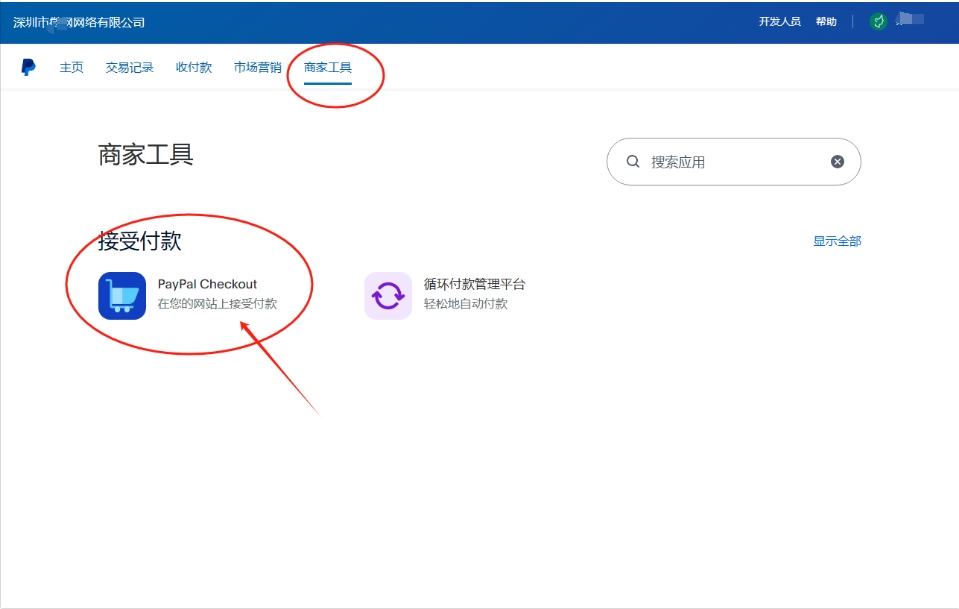Image resolution: width=959 pixels, height=609 pixels.
Task: Open the green account avatar icon
Action: pyautogui.click(x=878, y=21)
